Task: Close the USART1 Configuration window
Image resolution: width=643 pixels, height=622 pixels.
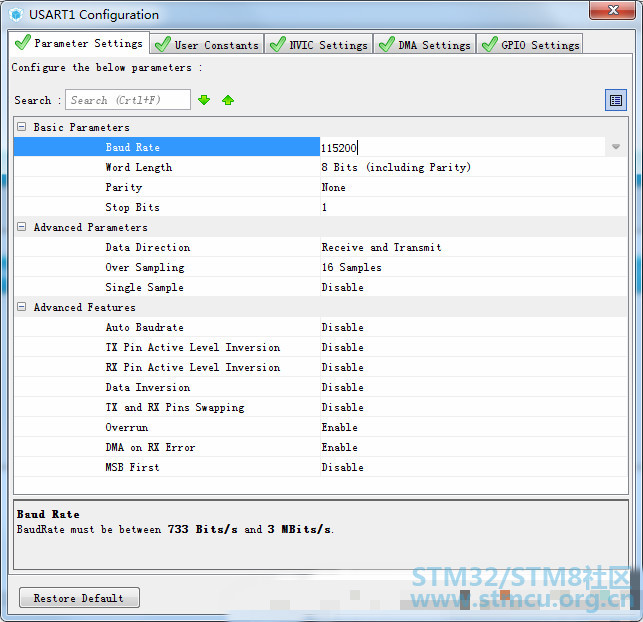Action: pos(613,10)
